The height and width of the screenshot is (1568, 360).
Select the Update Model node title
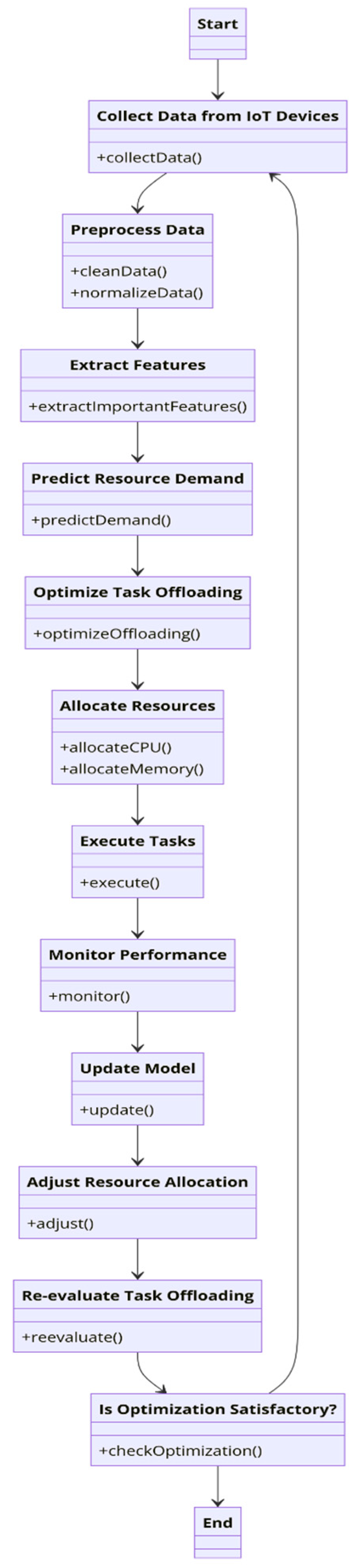click(137, 1068)
